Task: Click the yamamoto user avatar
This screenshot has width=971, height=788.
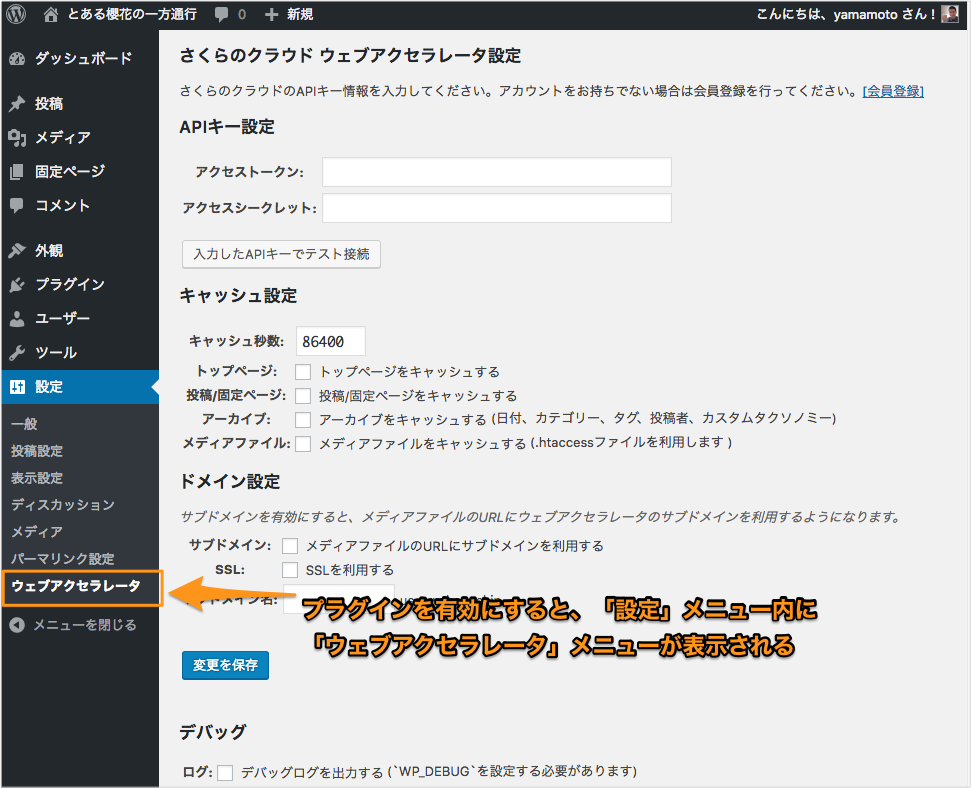Action: pos(949,14)
